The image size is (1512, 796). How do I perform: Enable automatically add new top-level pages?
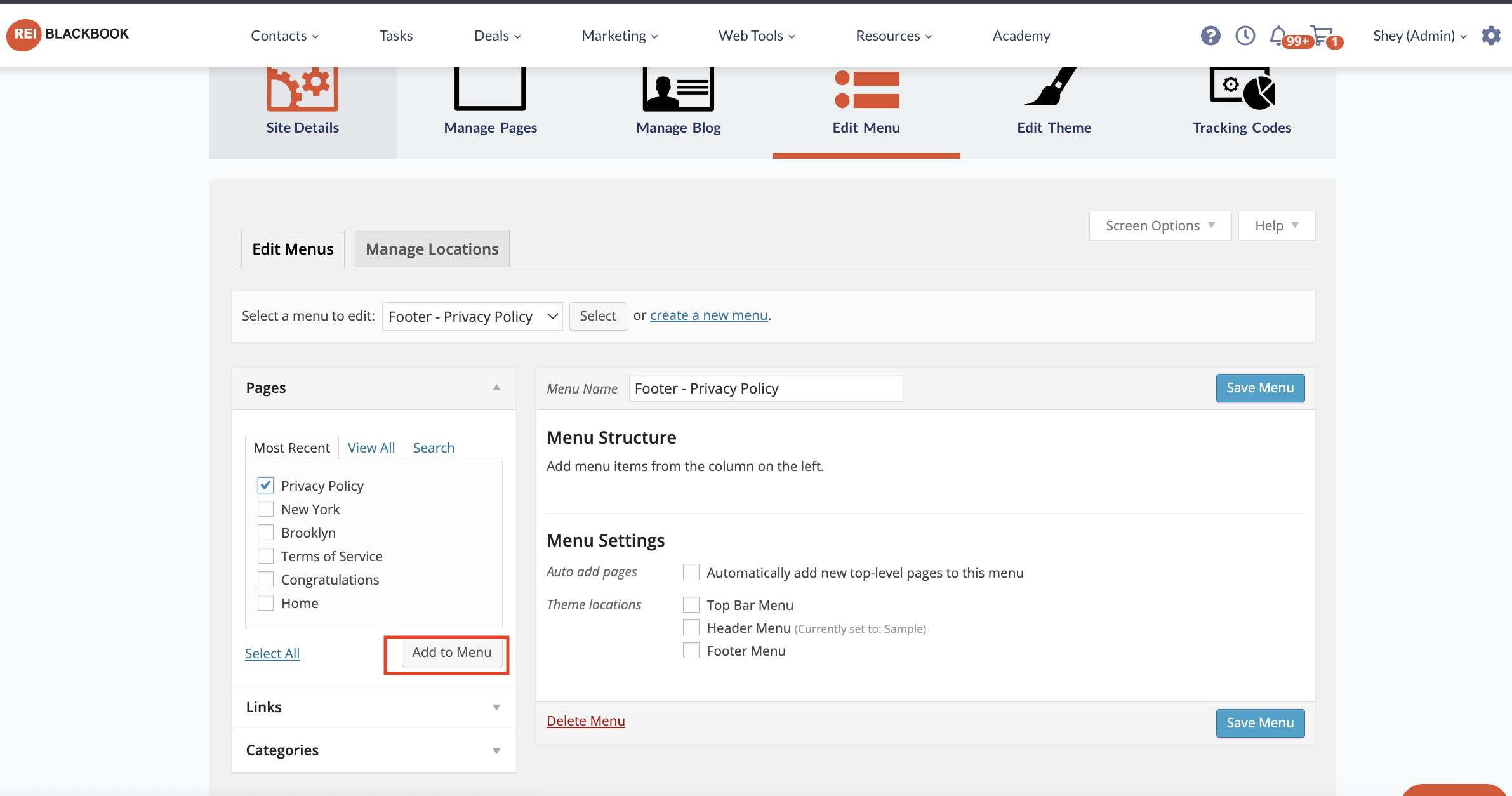[x=691, y=572]
